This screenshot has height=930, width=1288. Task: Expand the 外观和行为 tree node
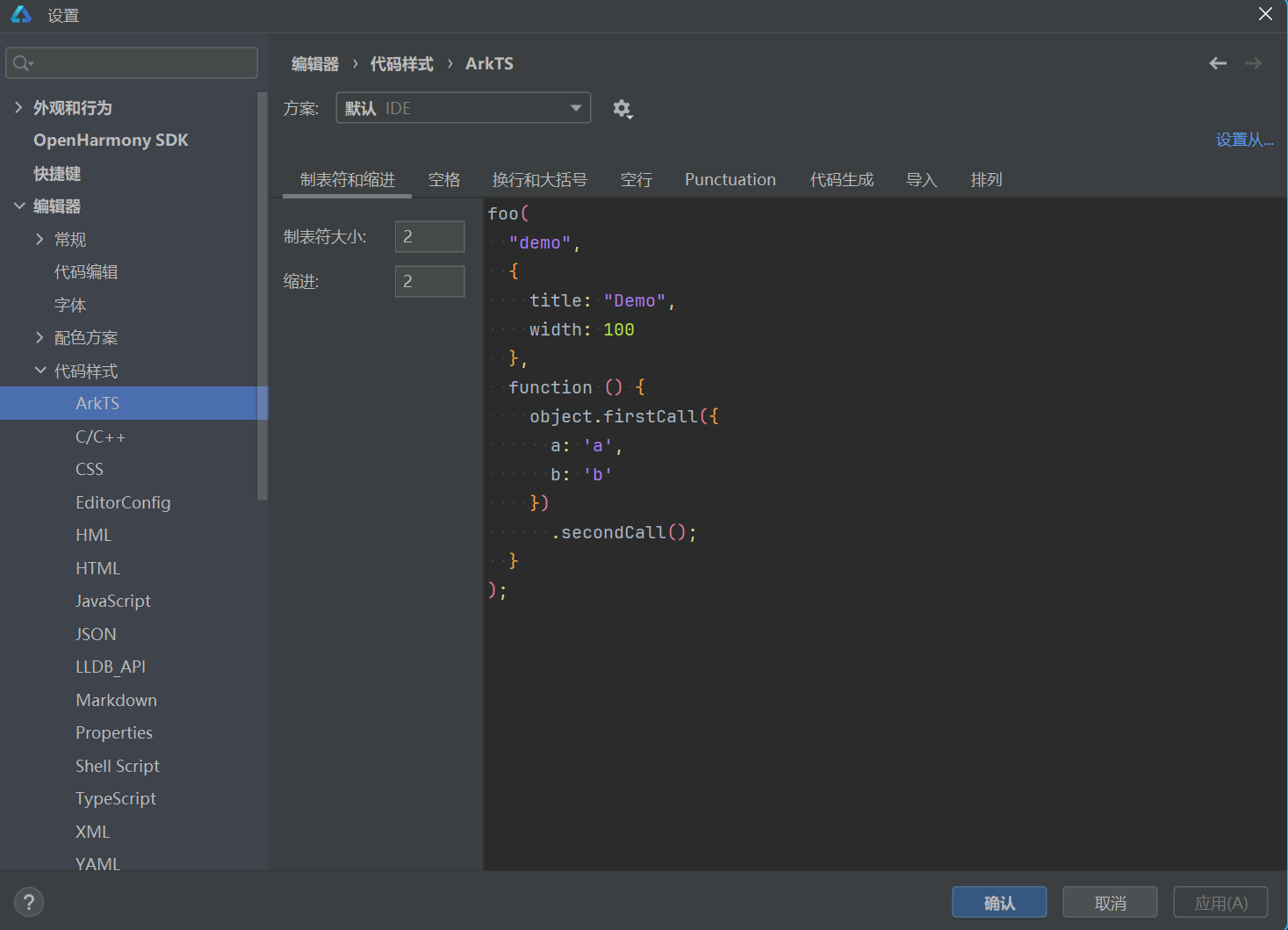pyautogui.click(x=18, y=107)
